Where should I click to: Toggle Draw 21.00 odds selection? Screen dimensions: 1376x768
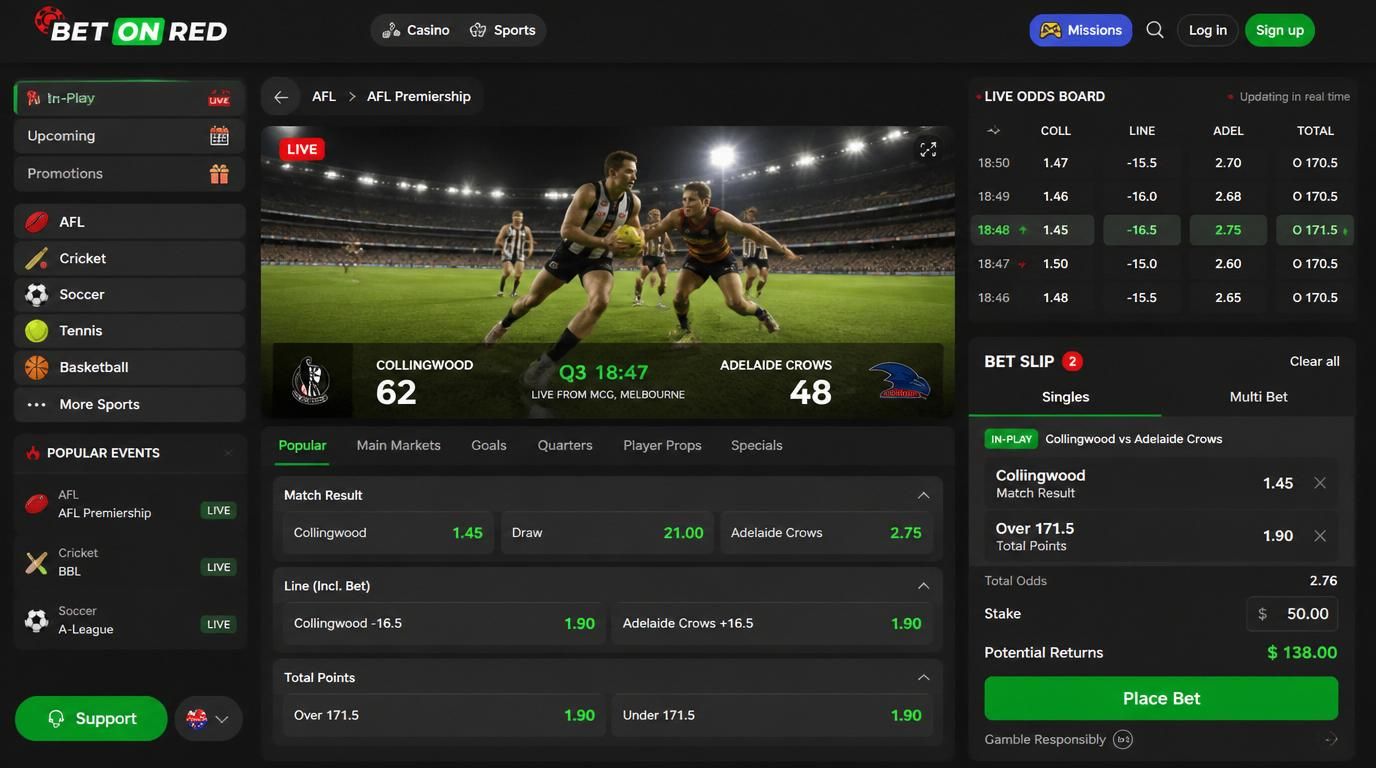[x=607, y=533]
